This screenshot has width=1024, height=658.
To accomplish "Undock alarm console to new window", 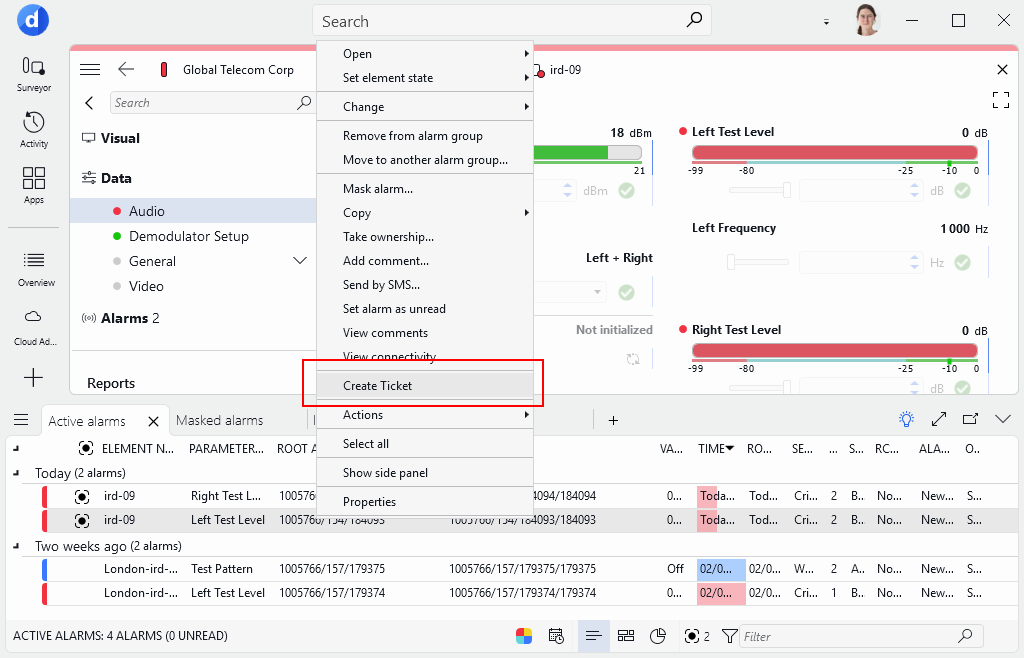I will (x=970, y=419).
